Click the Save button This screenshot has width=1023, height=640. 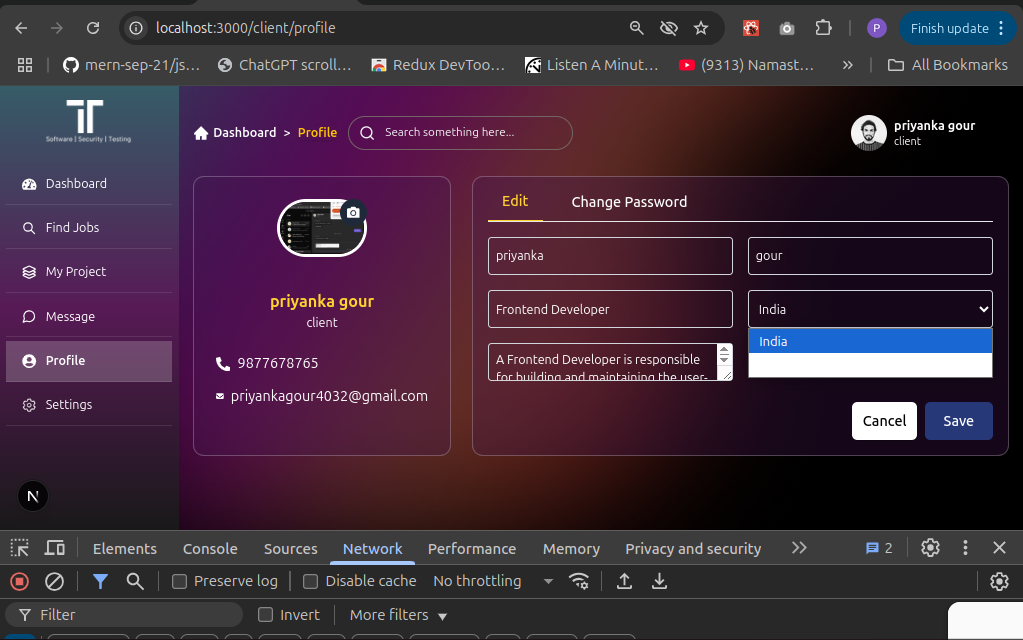[x=958, y=421]
